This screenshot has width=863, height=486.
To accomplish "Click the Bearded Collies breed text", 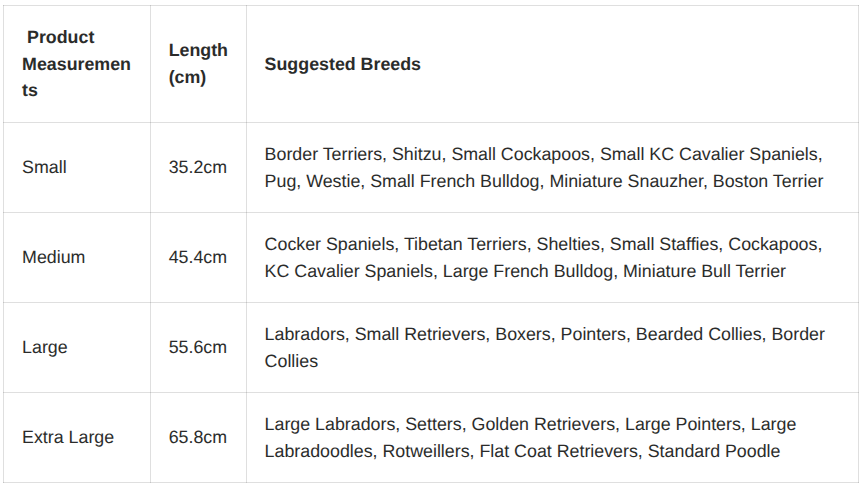I will coord(698,334).
